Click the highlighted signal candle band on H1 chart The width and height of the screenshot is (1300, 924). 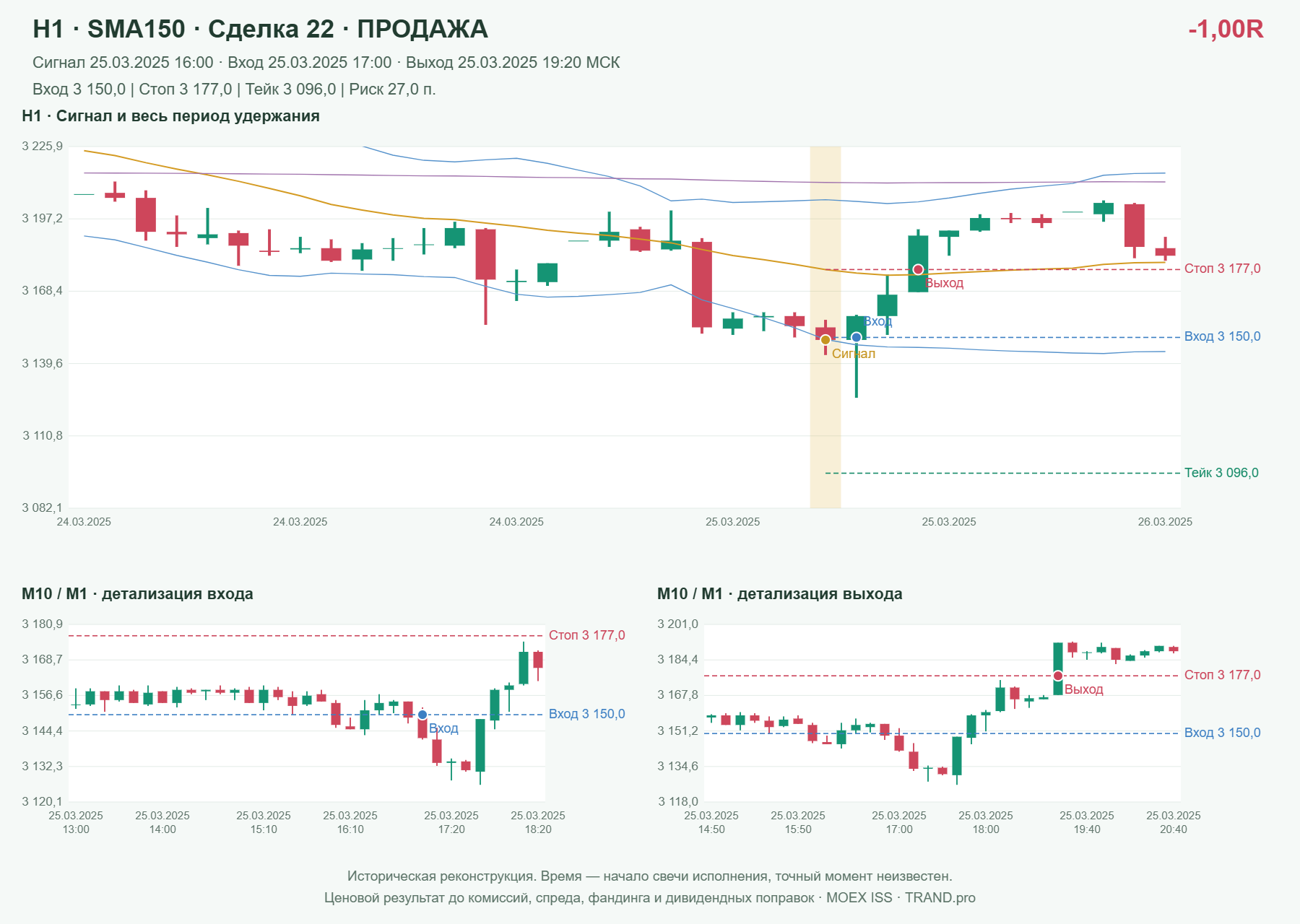tap(825, 327)
